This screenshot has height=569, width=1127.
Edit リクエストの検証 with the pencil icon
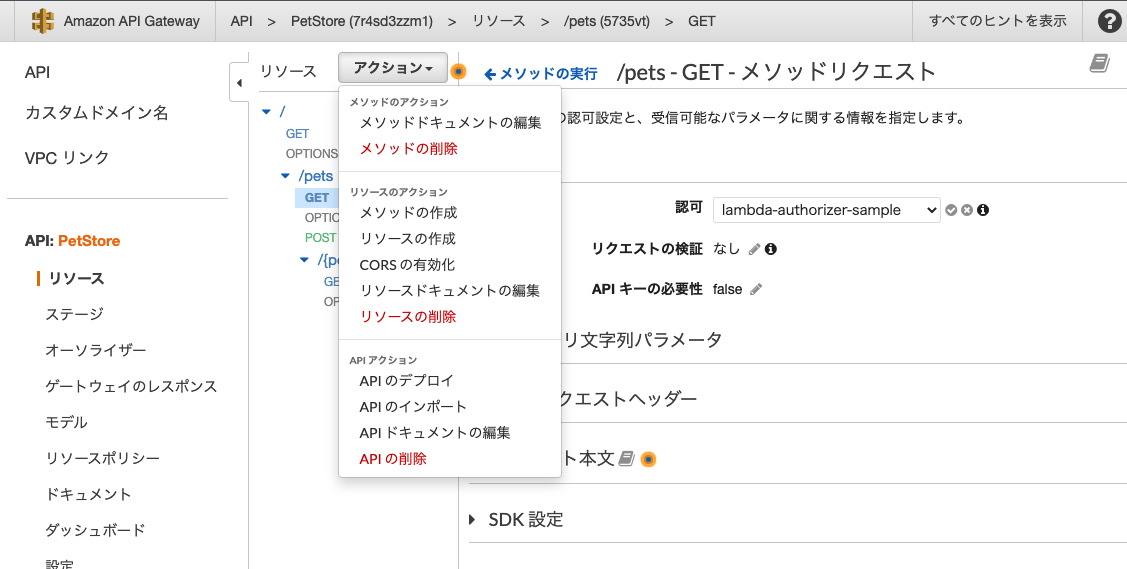tap(754, 249)
